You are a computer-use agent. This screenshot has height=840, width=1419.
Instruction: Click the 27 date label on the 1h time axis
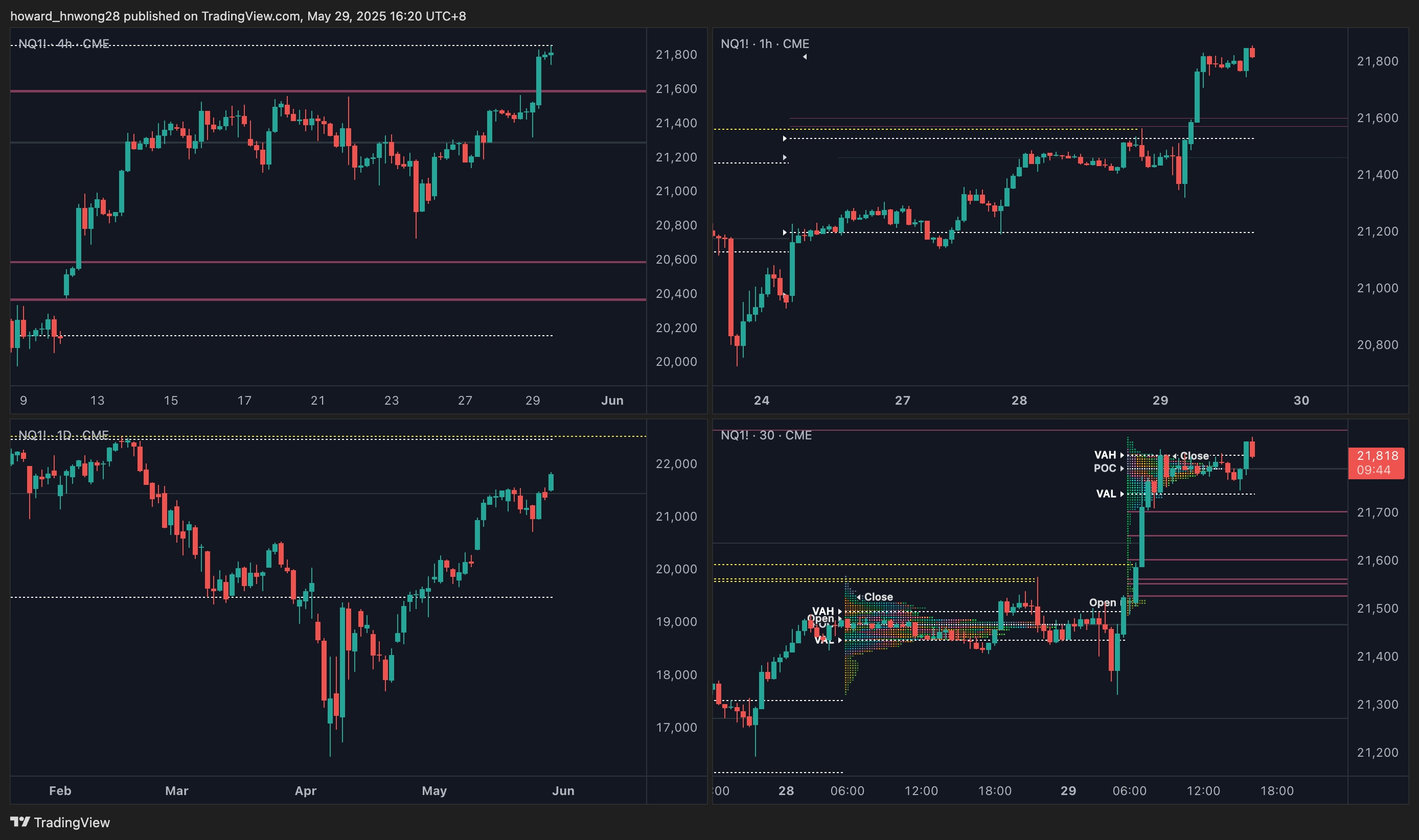coord(902,400)
